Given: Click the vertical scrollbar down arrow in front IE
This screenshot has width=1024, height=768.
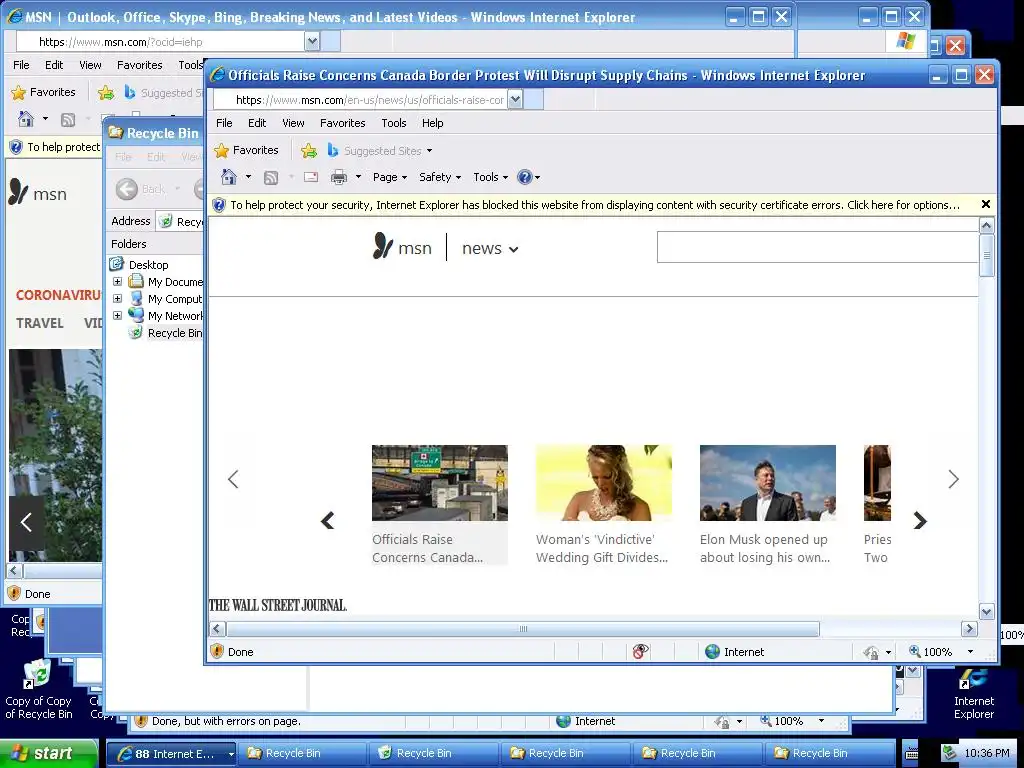Looking at the screenshot, I should [987, 612].
